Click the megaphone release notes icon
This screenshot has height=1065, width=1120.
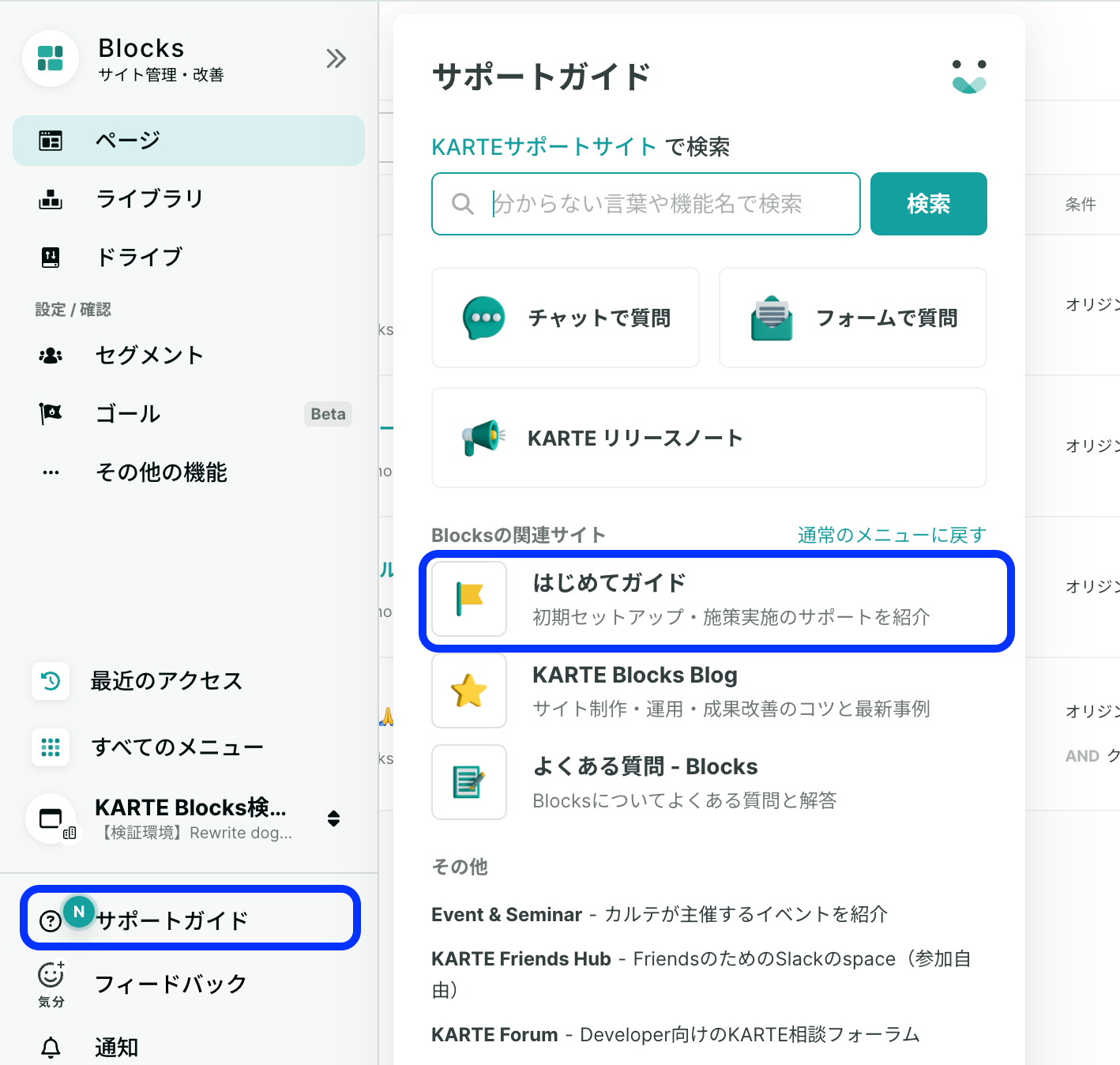[483, 438]
